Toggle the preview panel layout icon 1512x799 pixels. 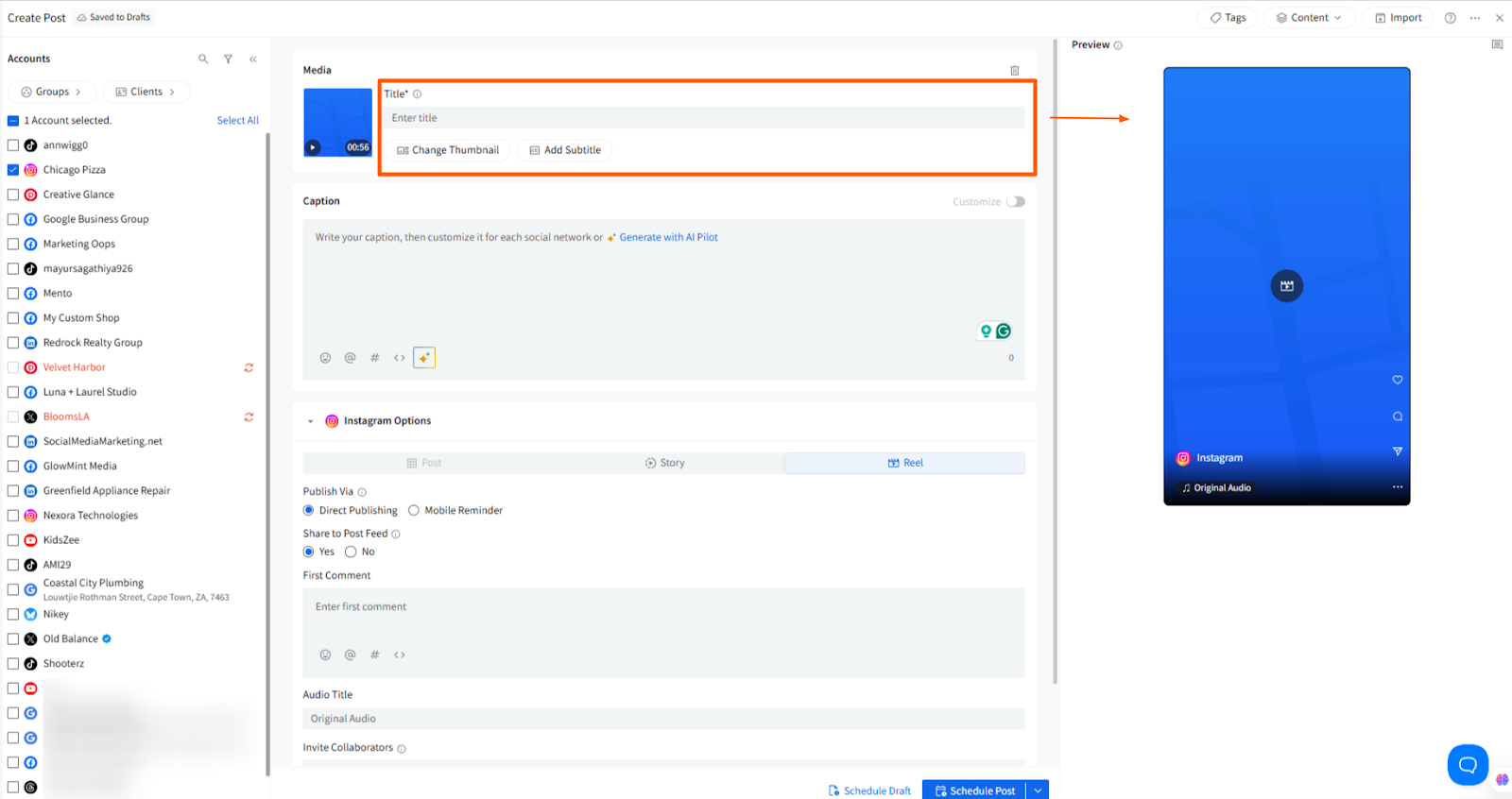[x=1497, y=44]
